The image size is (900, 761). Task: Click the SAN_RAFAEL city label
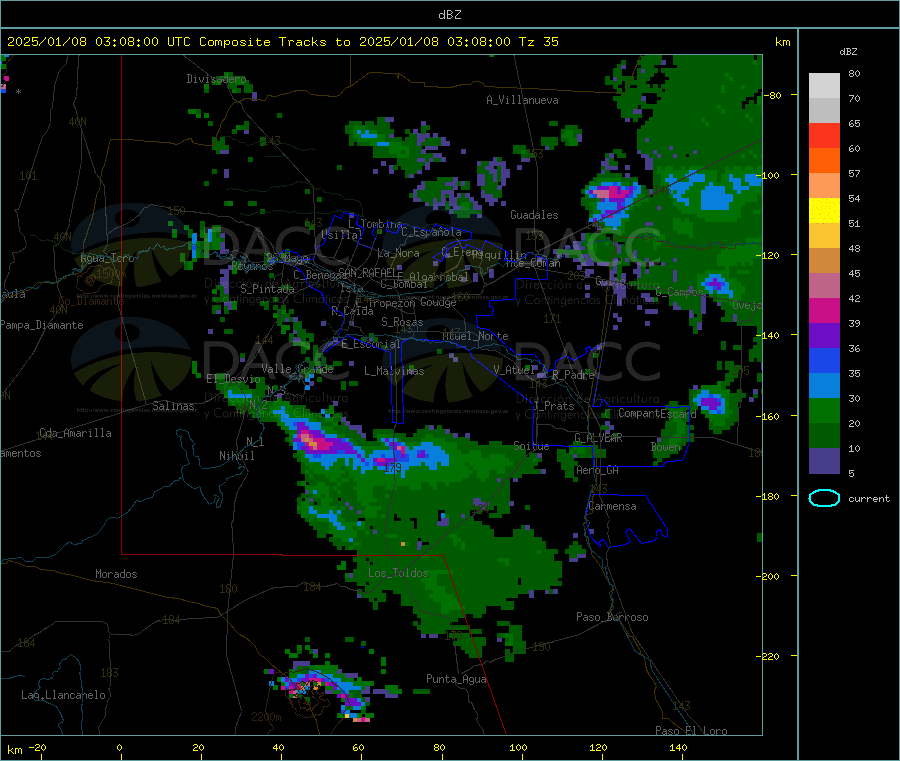[x=370, y=272]
